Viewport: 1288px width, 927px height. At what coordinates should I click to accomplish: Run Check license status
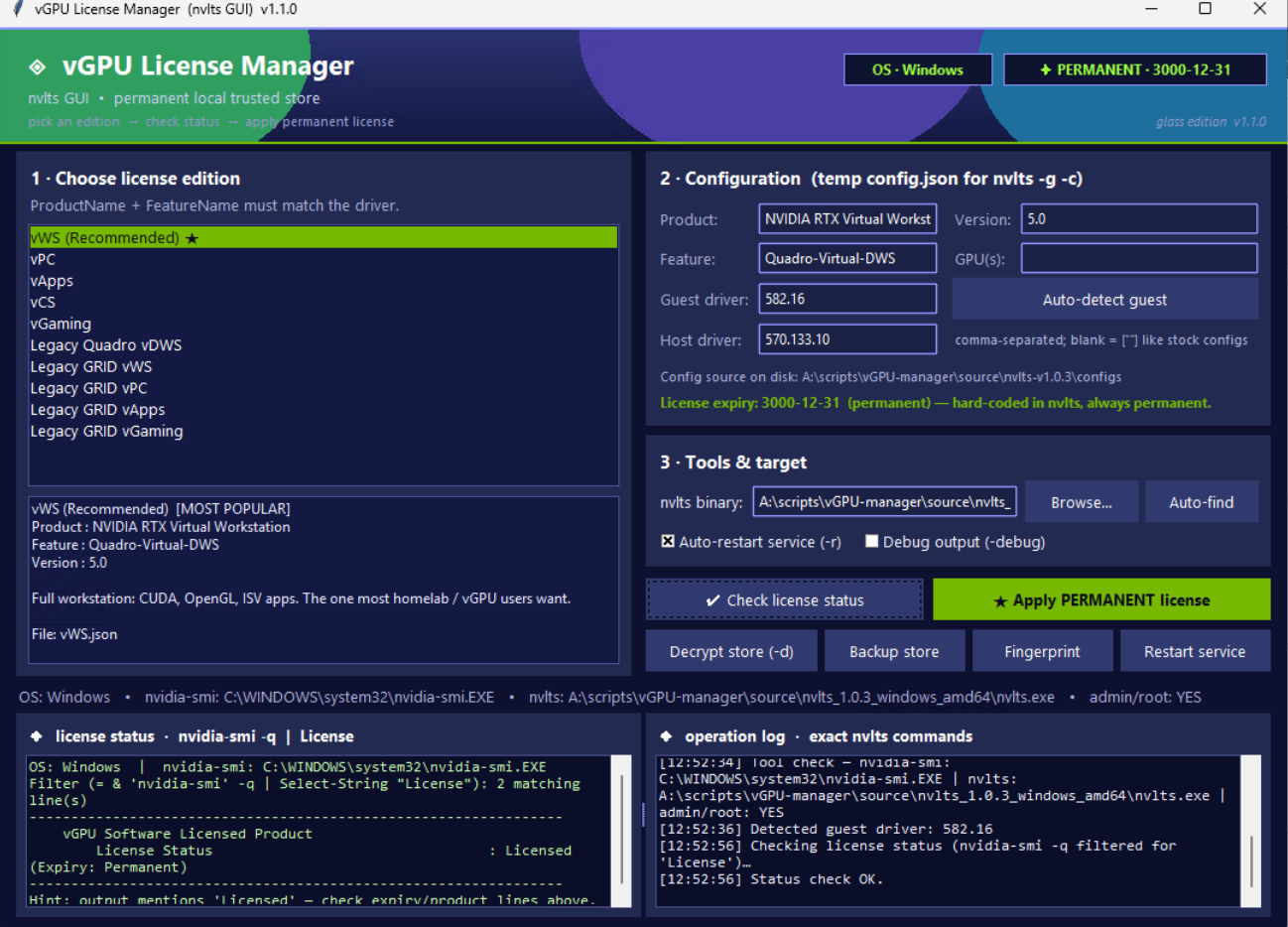tap(785, 599)
